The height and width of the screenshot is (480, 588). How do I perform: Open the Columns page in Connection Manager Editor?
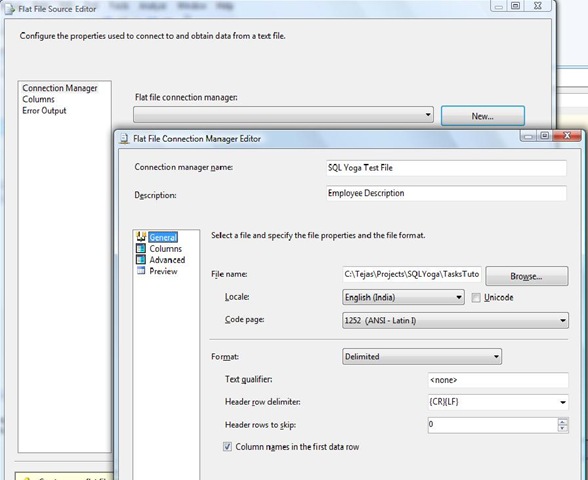165,249
